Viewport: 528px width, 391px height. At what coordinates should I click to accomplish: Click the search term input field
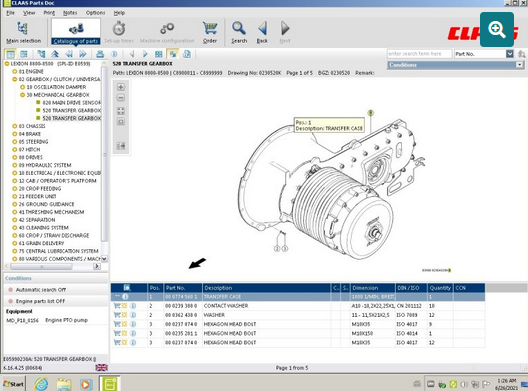[419, 54]
